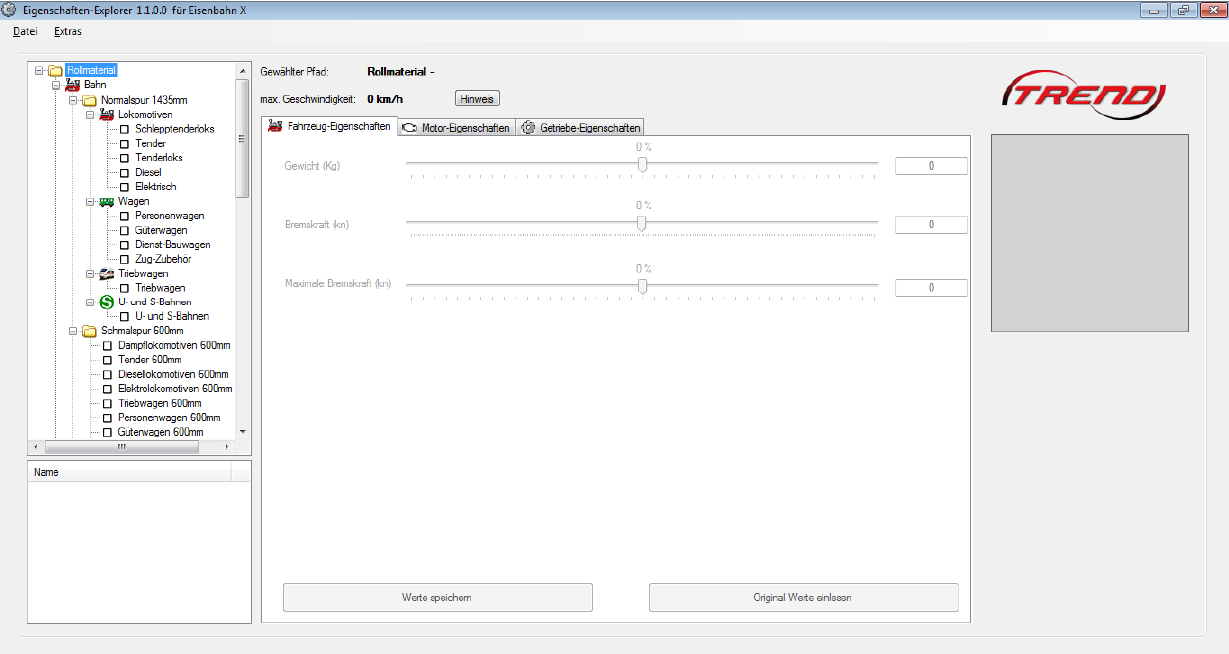
Task: Enable the Dampflokomotiven 600mm checkbox
Action: pos(108,346)
